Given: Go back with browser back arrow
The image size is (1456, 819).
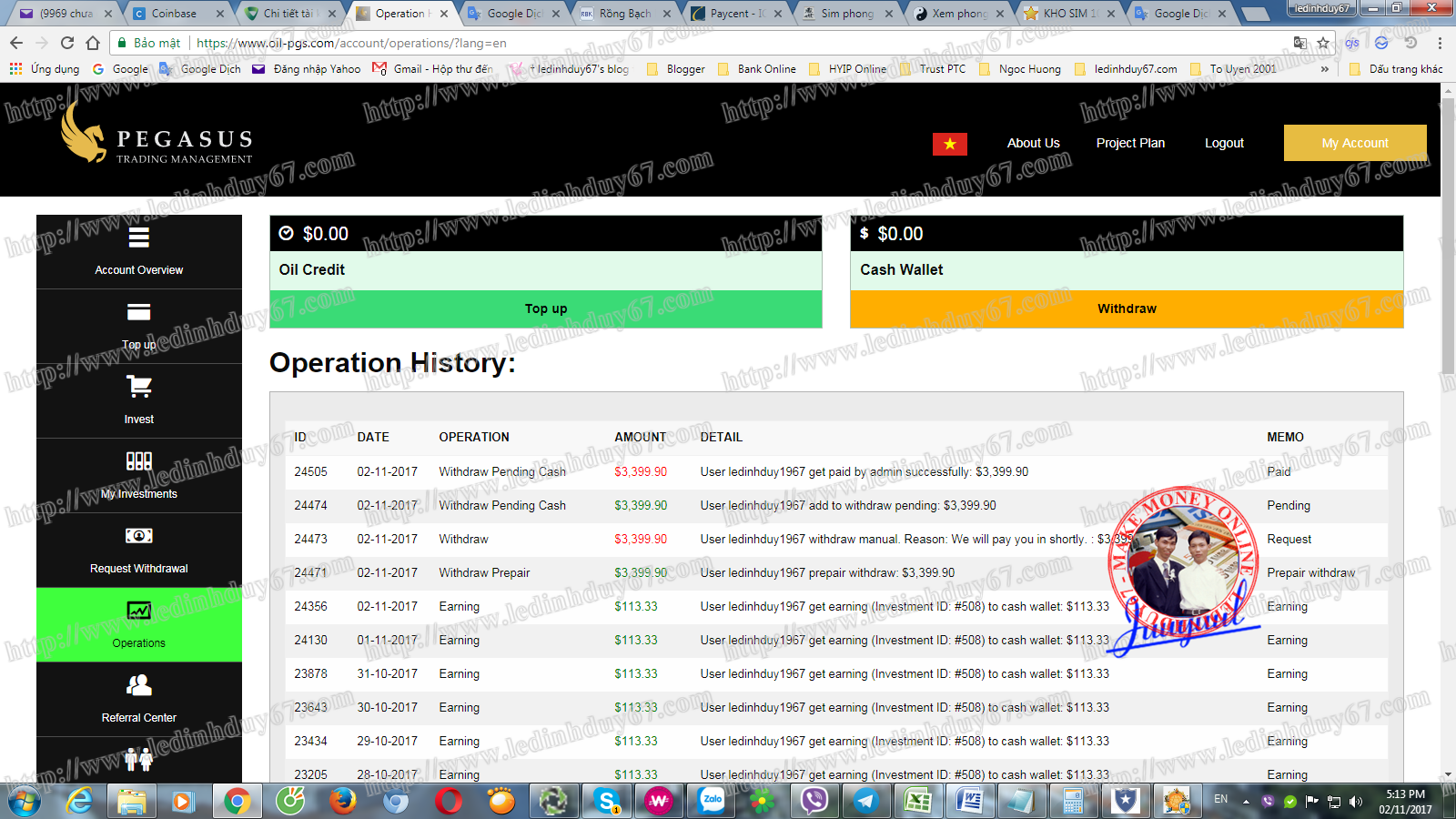Looking at the screenshot, I should (16, 43).
